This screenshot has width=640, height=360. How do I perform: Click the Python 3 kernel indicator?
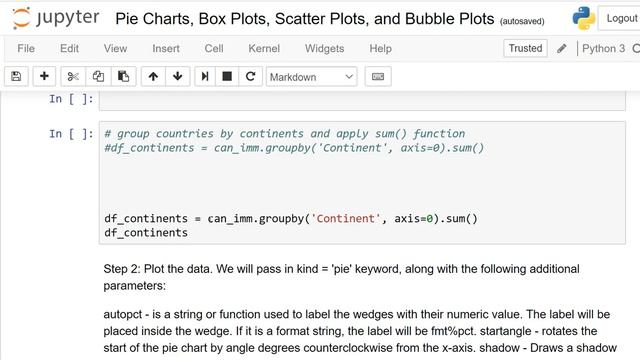tap(603, 49)
